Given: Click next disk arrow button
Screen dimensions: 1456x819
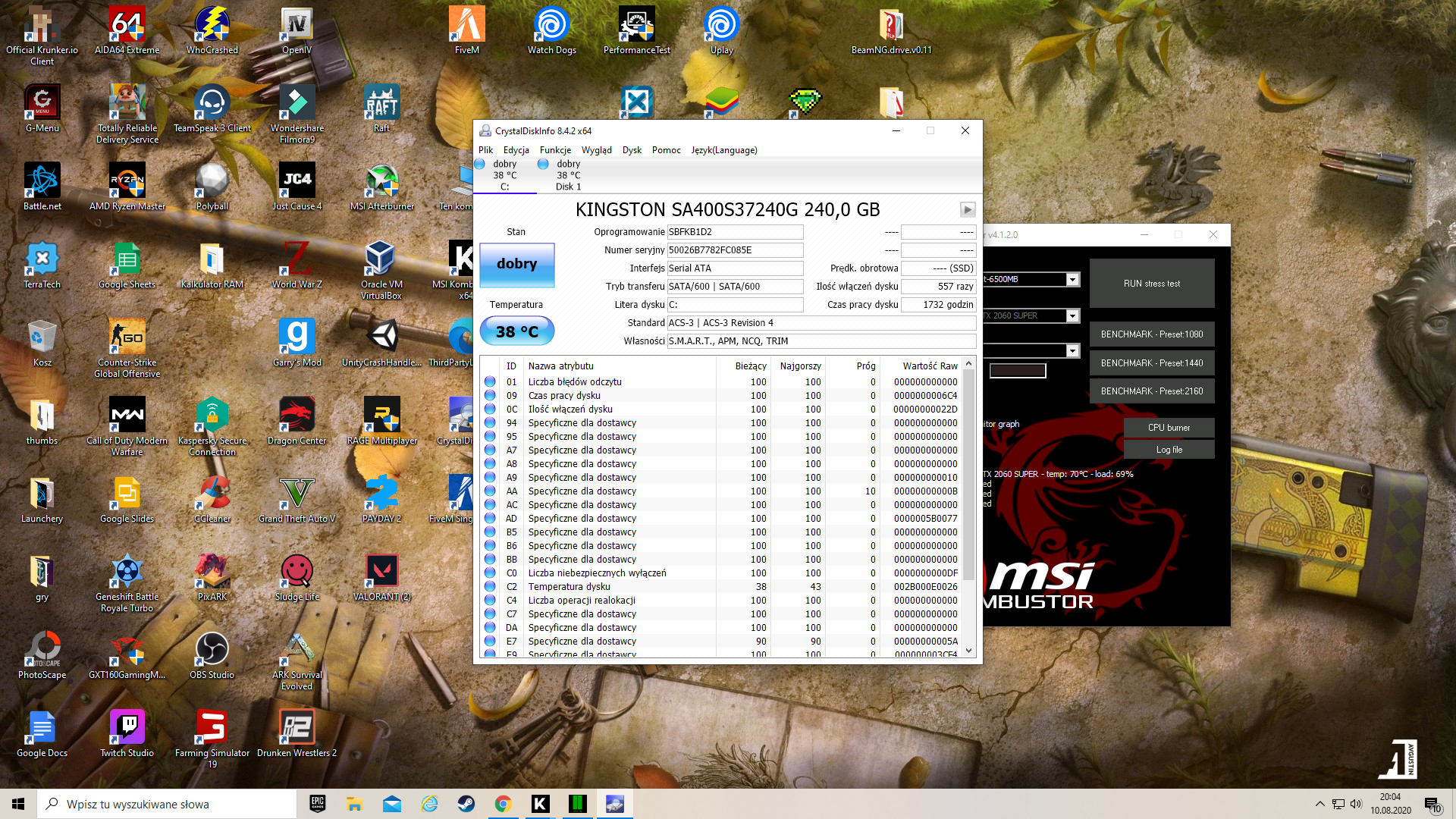Looking at the screenshot, I should 967,209.
